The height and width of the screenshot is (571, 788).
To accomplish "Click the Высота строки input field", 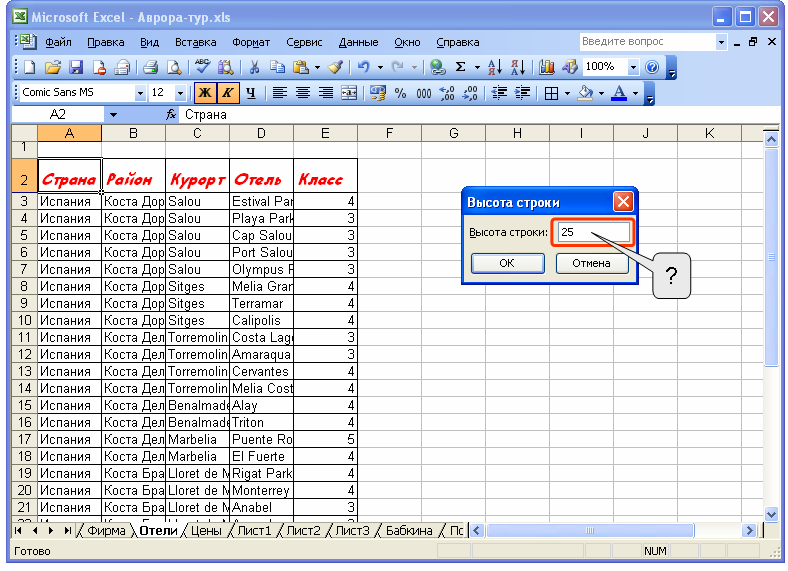I will [x=594, y=232].
